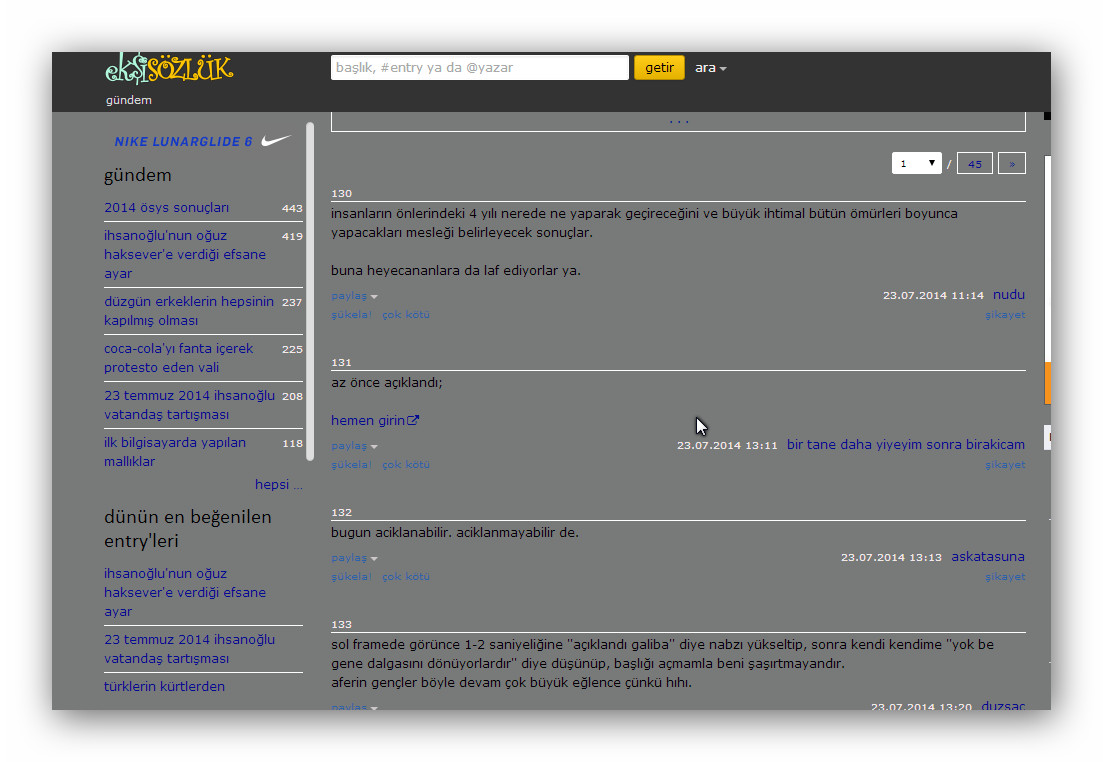
Task: Jump to last page 45
Action: [x=974, y=163]
